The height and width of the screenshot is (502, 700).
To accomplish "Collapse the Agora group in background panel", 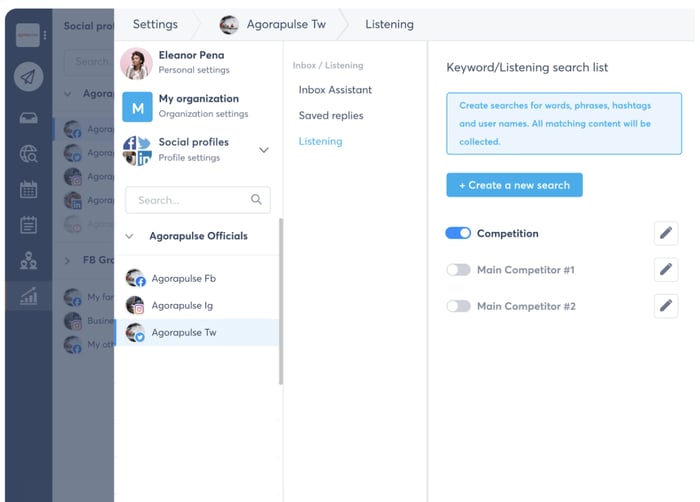I will coord(67,94).
